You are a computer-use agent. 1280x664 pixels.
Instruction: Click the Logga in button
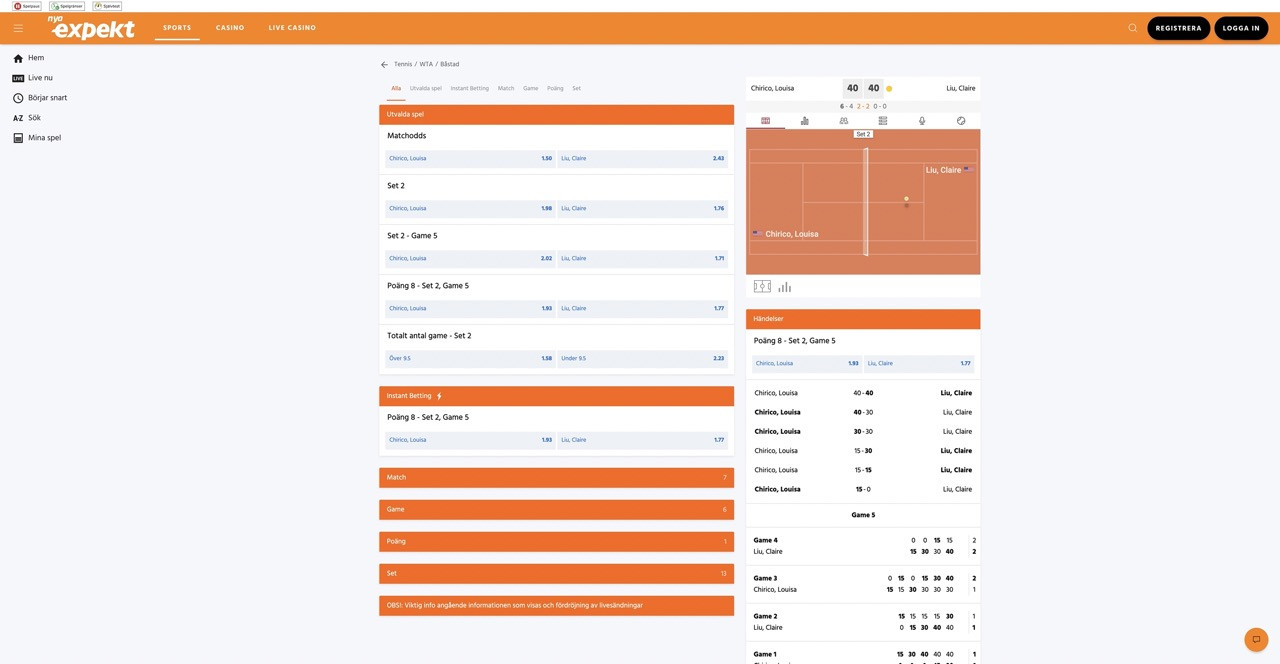tap(1241, 28)
